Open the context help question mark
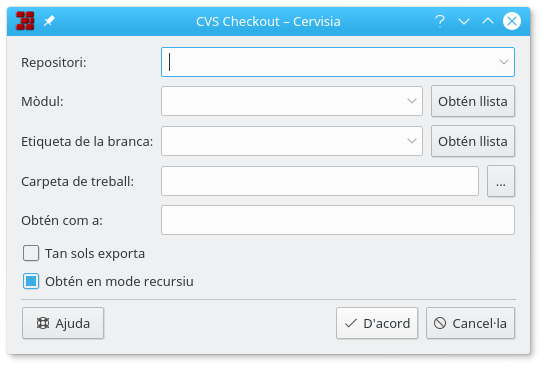543x367 pixels. [x=440, y=21]
